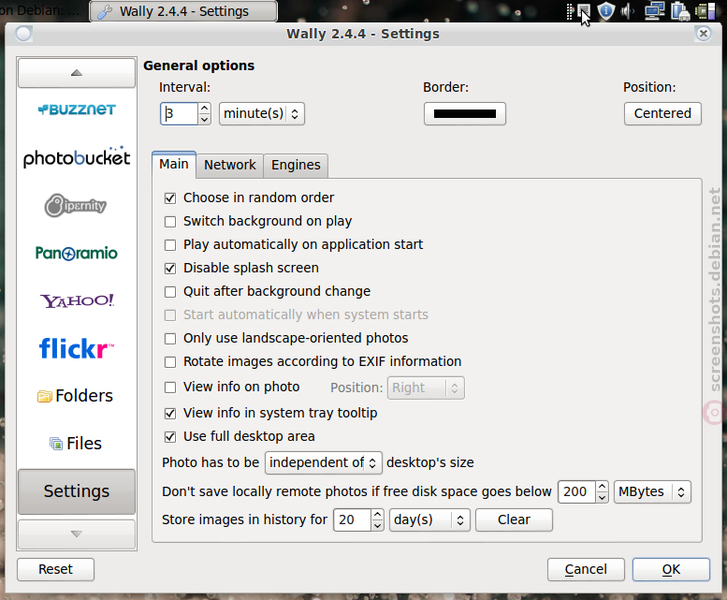Select the Panoramio source in the sidebar
The image size is (727, 600).
coord(77,253)
